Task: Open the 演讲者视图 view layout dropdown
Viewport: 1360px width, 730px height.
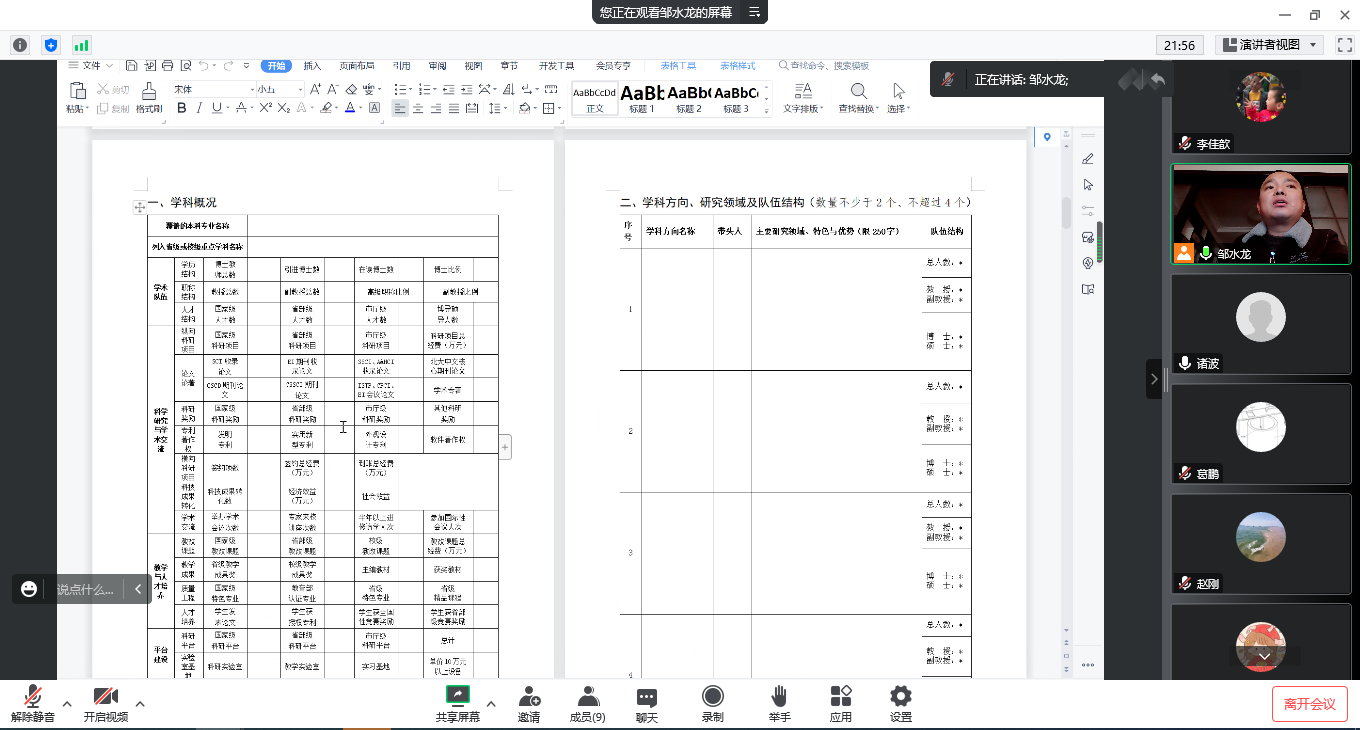Action: coord(1270,45)
